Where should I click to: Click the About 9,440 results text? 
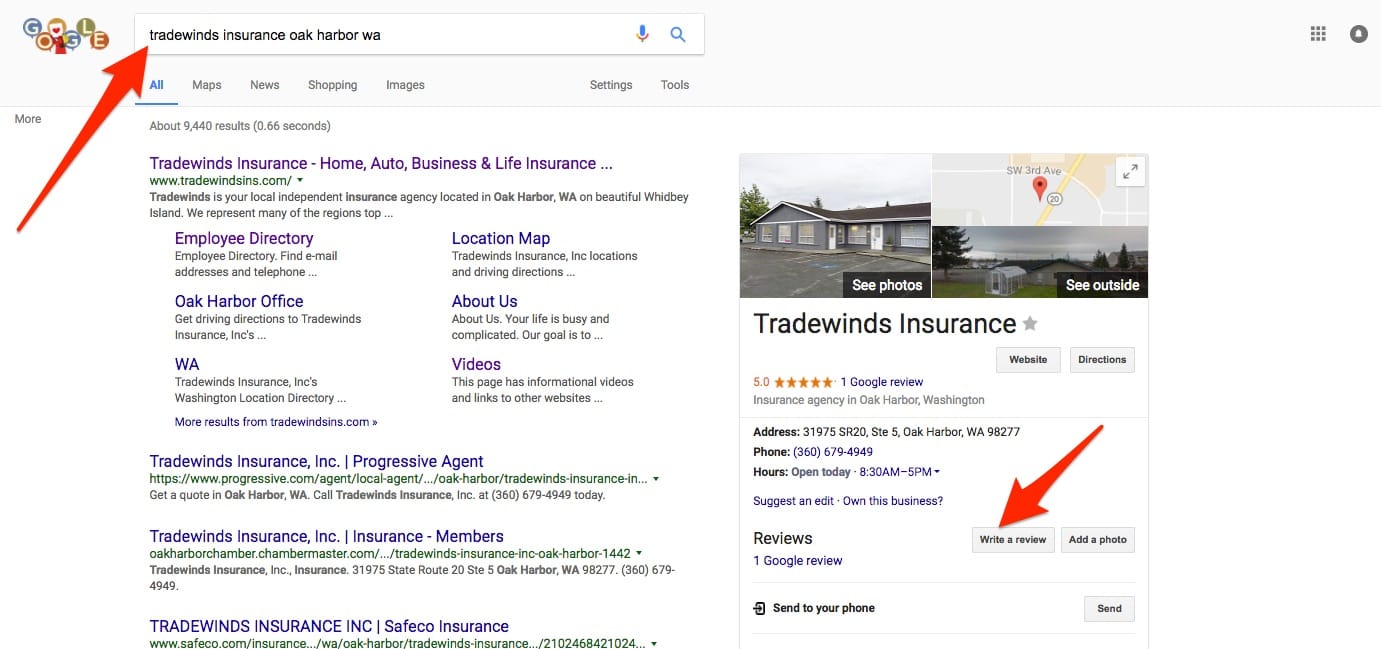coord(240,126)
